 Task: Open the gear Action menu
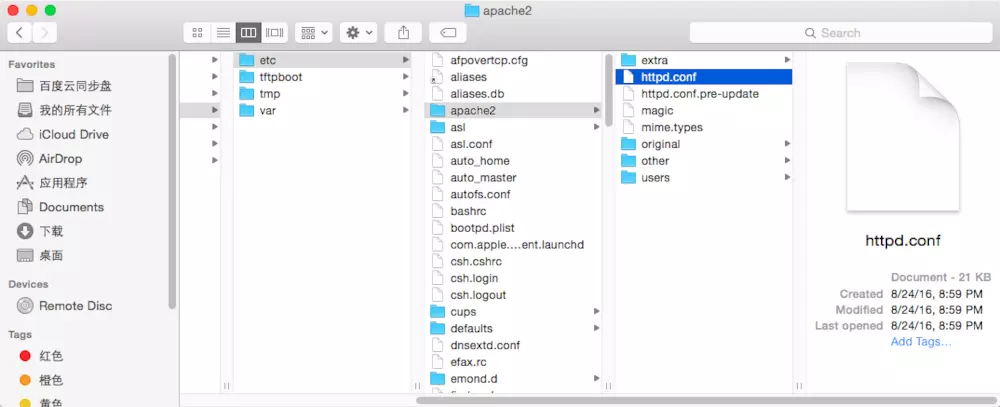click(x=359, y=33)
